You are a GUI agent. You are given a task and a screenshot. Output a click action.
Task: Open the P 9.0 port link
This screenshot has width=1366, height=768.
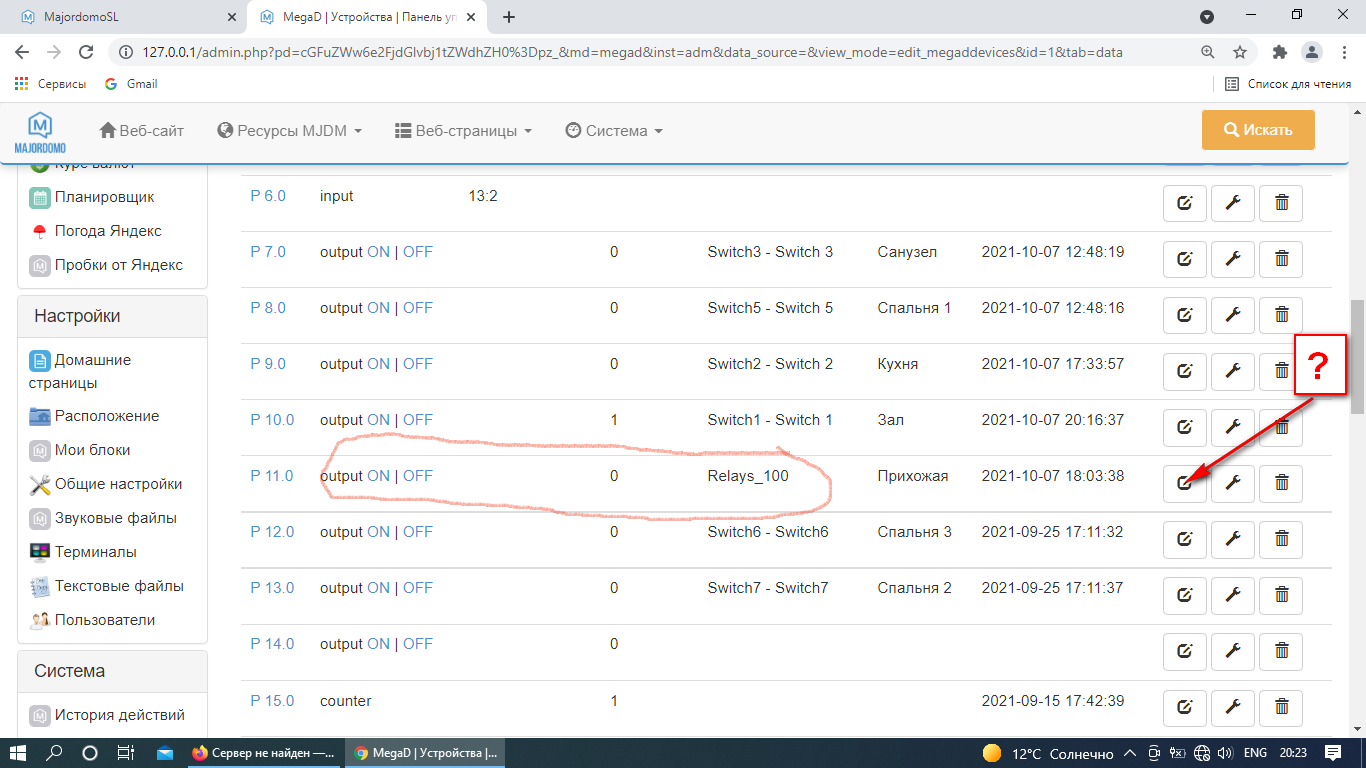[268, 364]
